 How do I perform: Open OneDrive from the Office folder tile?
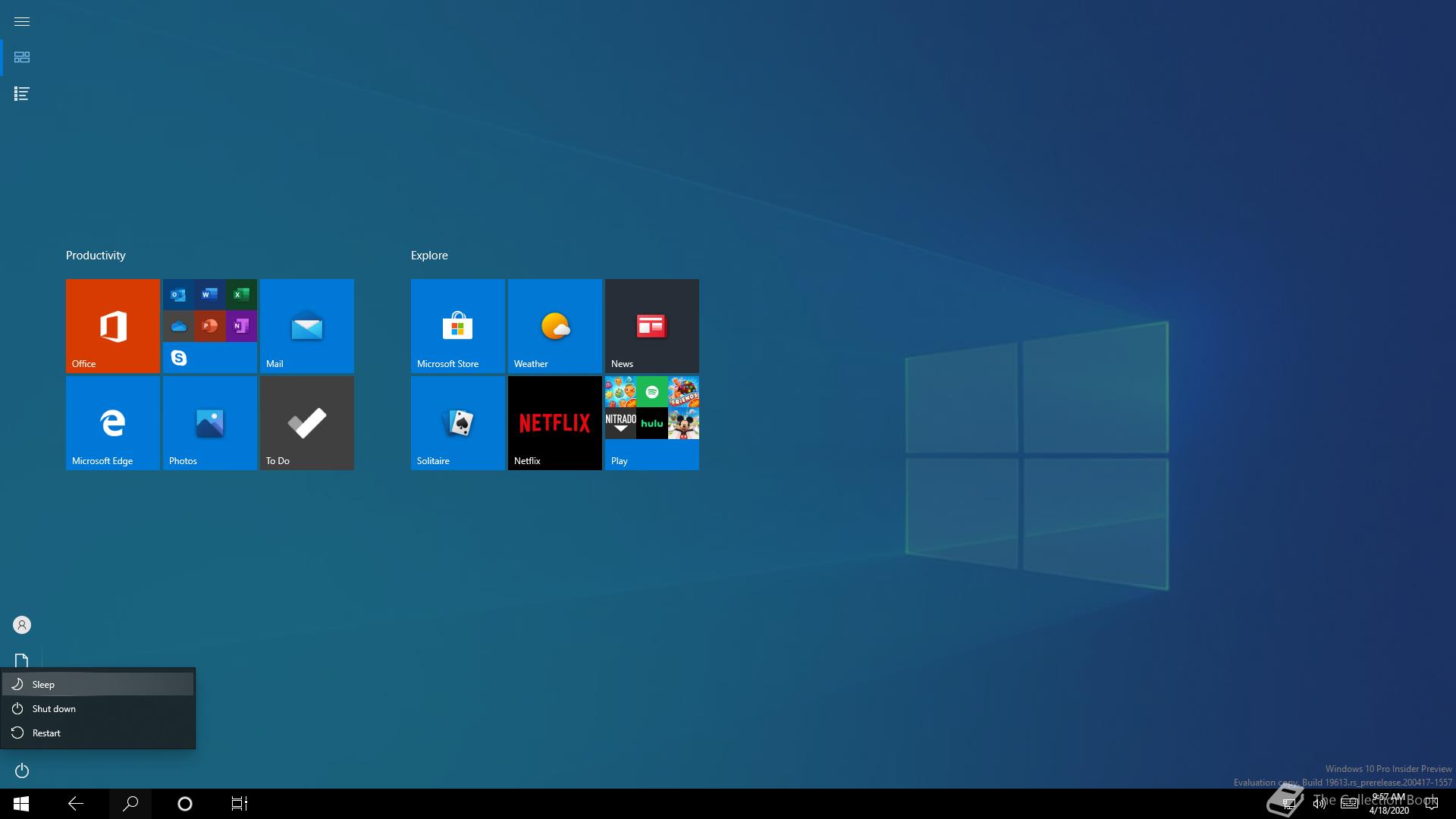179,326
